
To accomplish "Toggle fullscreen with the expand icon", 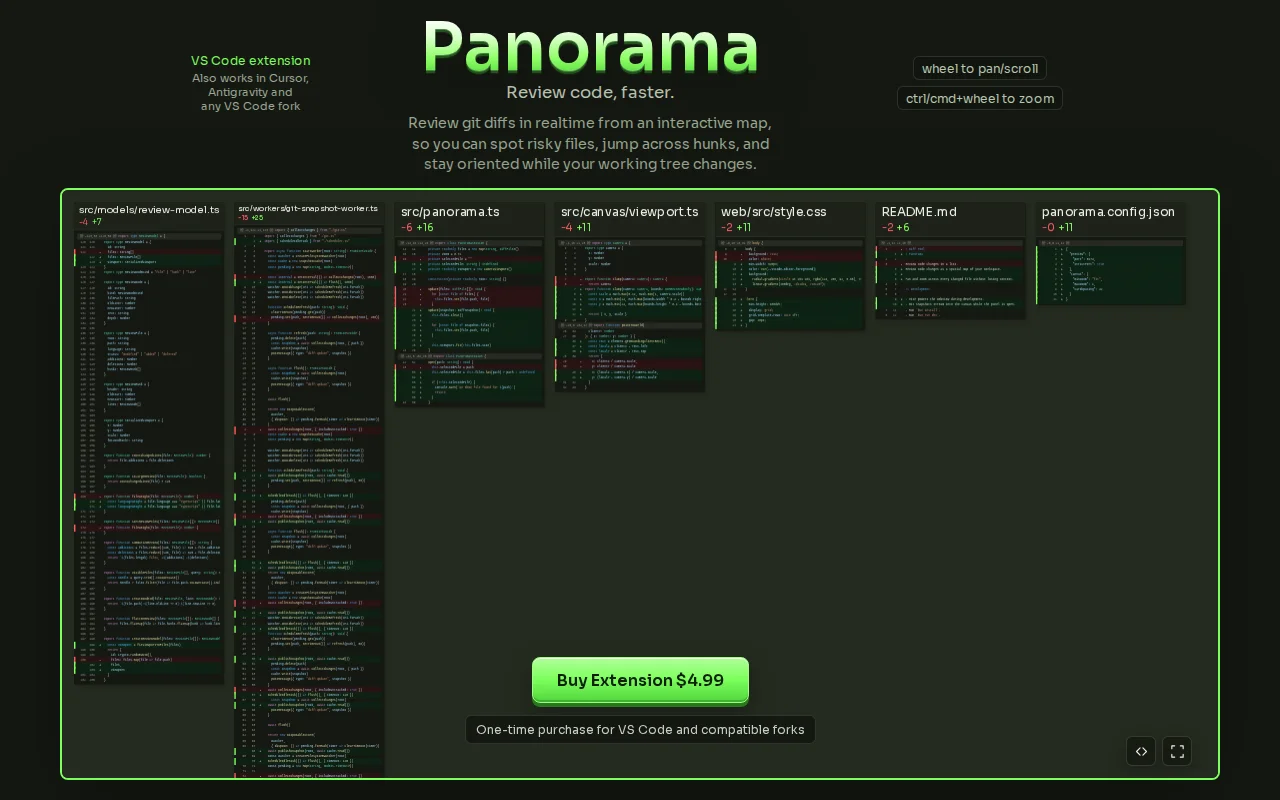I will coord(1177,751).
